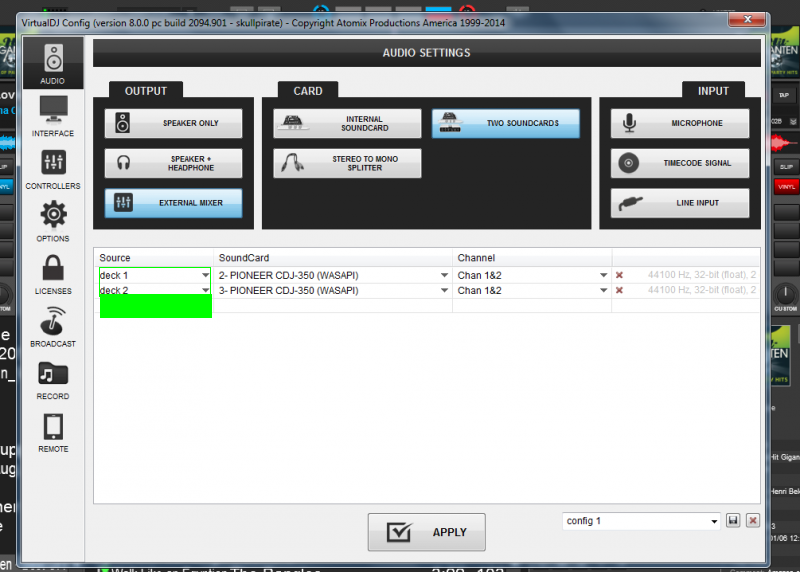Expand the deck 2 source dropdown
Screen dimensions: 800x572
205,290
